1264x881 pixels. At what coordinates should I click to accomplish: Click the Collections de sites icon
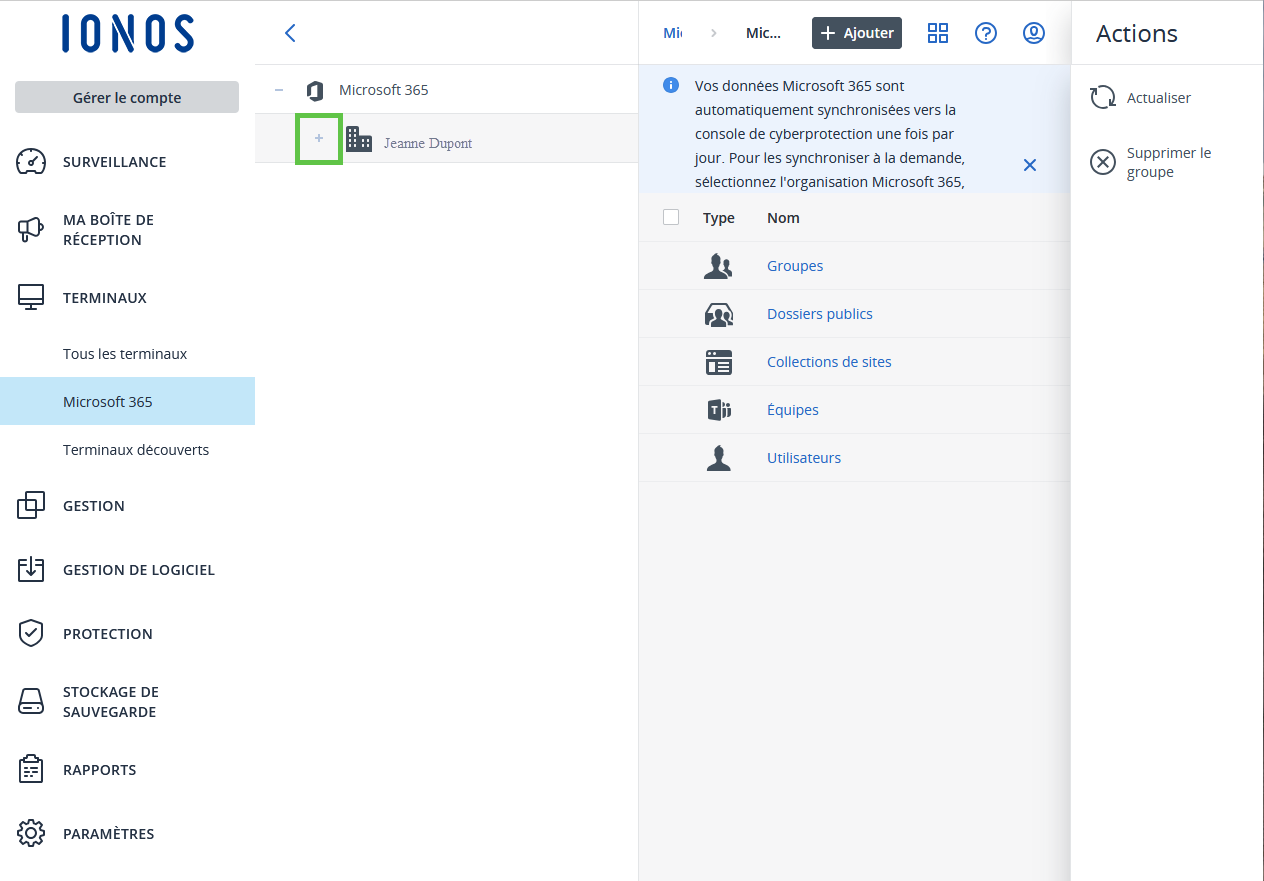coord(718,362)
